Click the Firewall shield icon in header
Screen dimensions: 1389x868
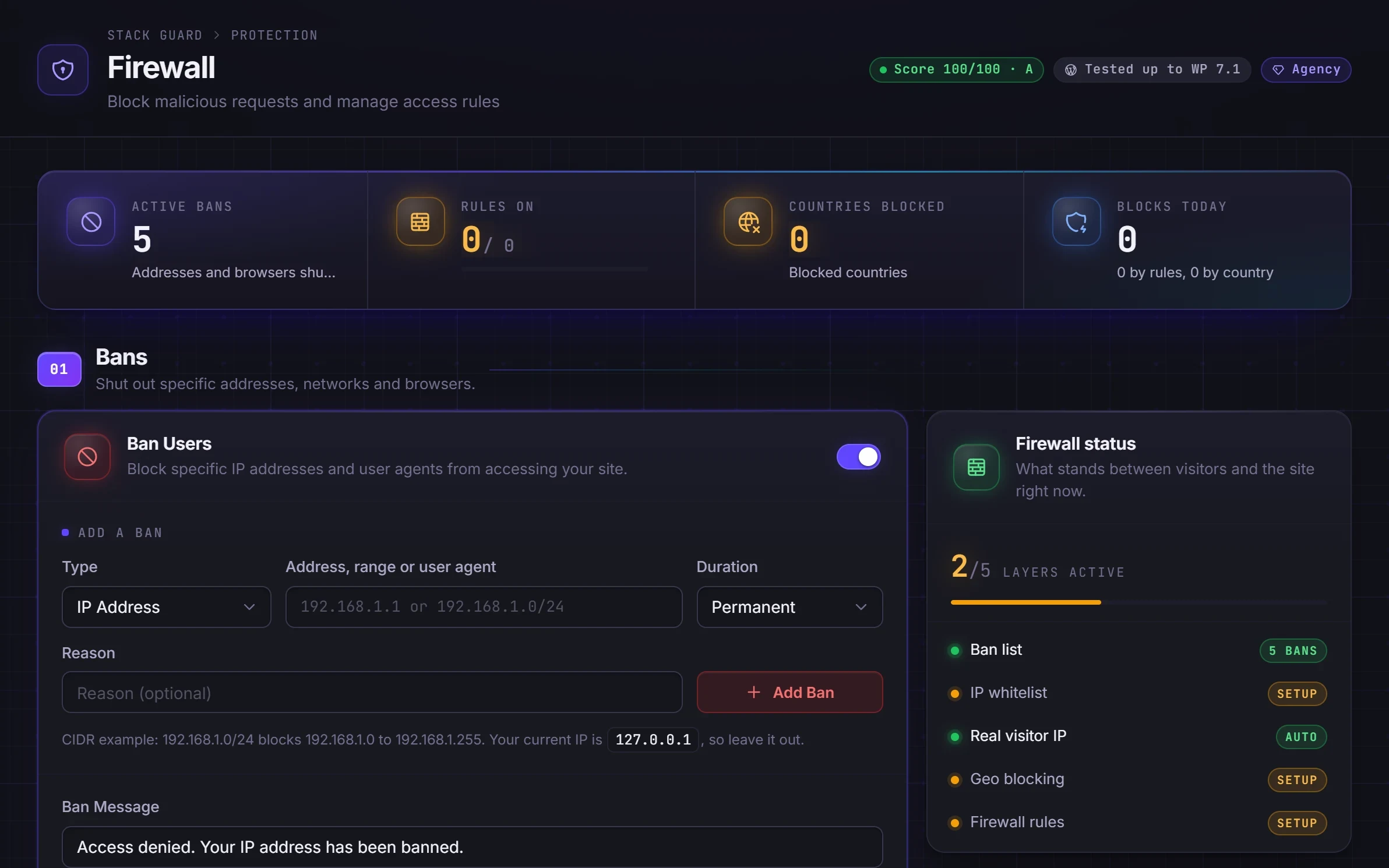[63, 70]
